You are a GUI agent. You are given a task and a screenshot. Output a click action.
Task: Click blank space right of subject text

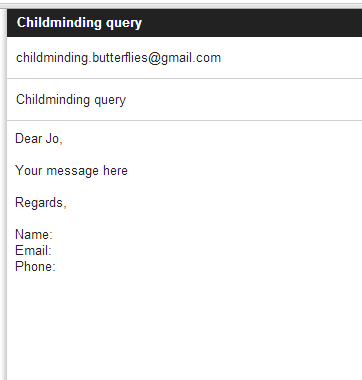coord(243,100)
